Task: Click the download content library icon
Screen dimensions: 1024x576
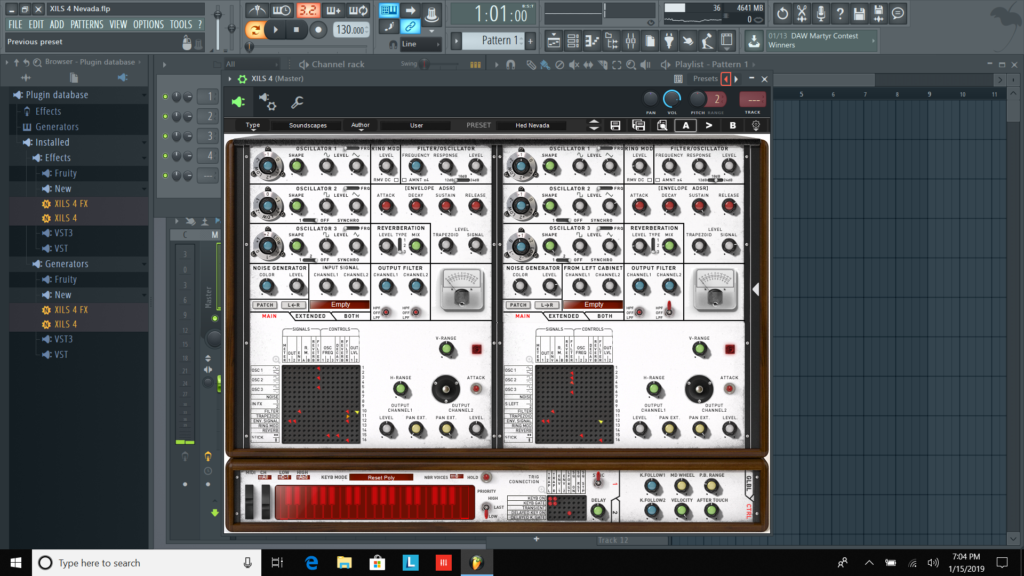Action: 754,40
